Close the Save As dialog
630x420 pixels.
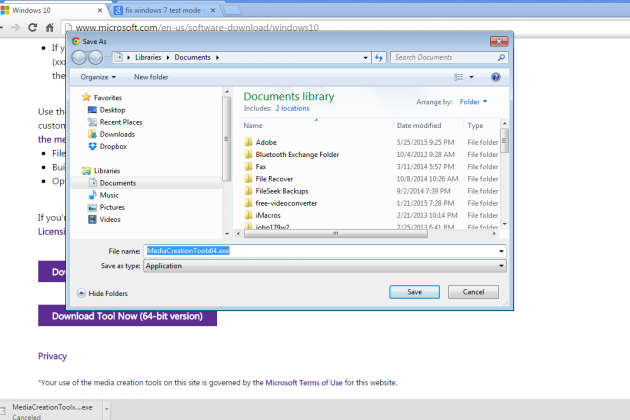click(499, 41)
